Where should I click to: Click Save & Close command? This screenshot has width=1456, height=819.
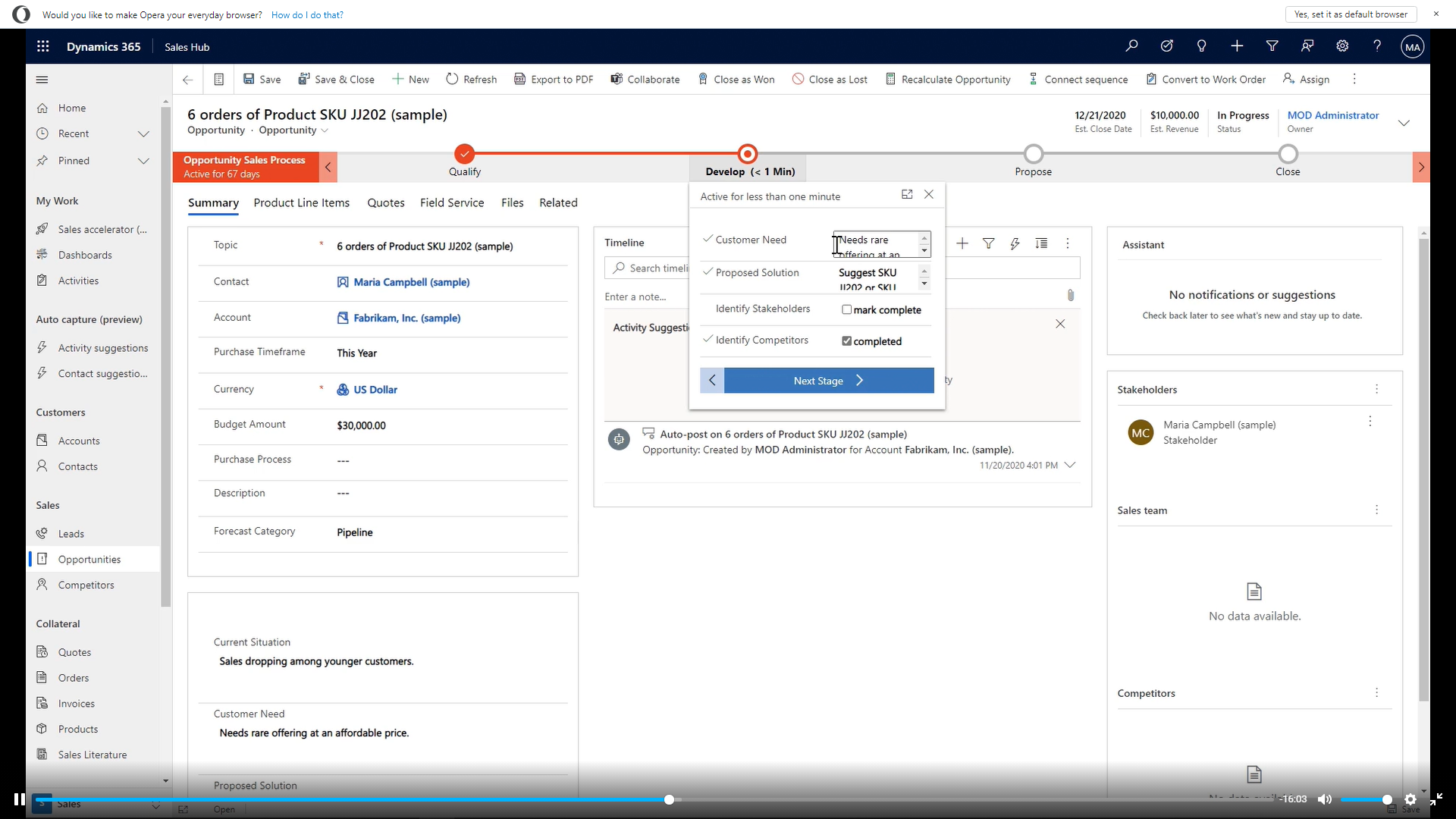tap(336, 80)
